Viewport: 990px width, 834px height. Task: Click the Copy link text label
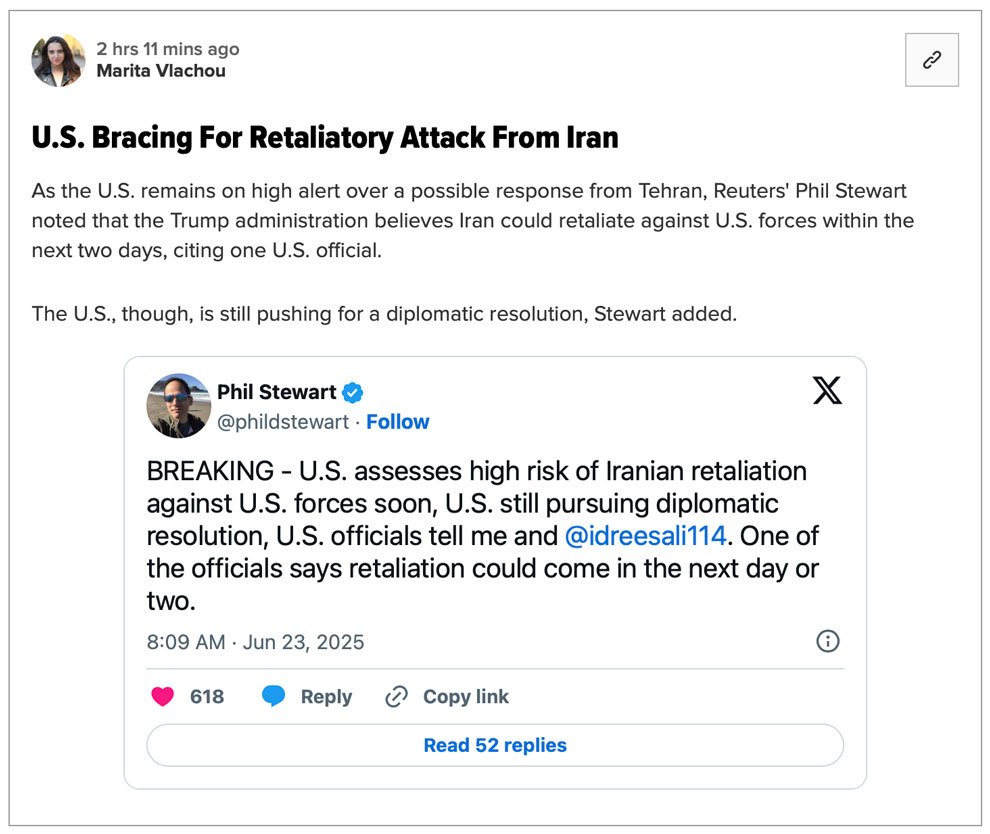[466, 696]
